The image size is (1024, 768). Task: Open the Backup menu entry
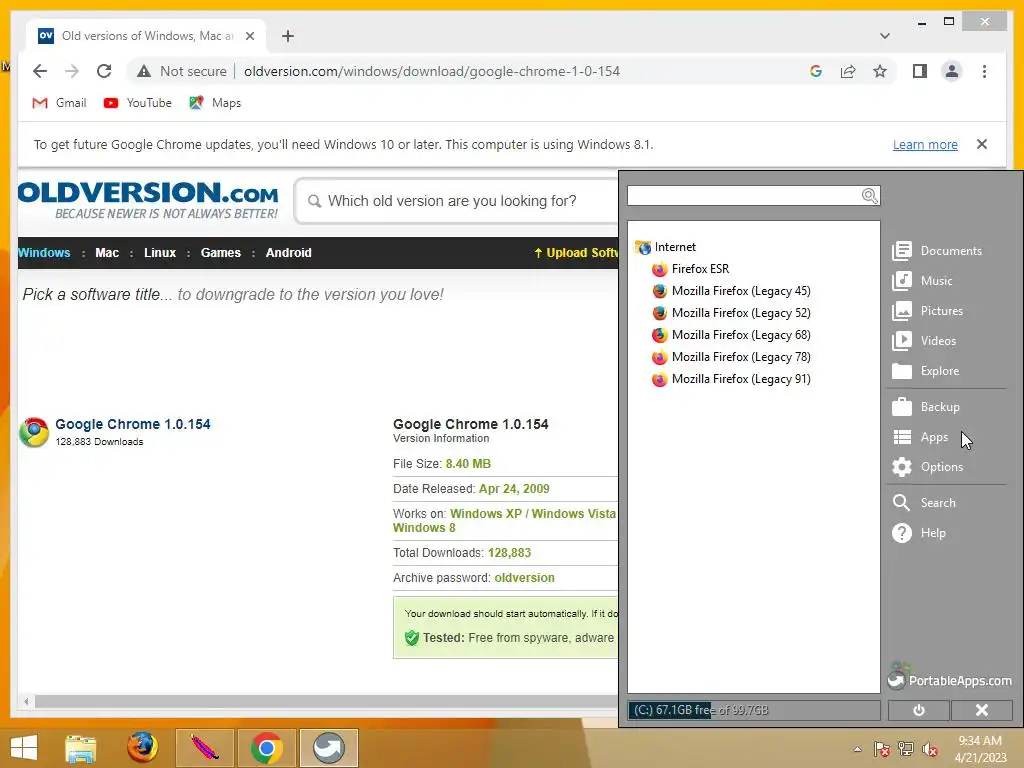[926, 407]
